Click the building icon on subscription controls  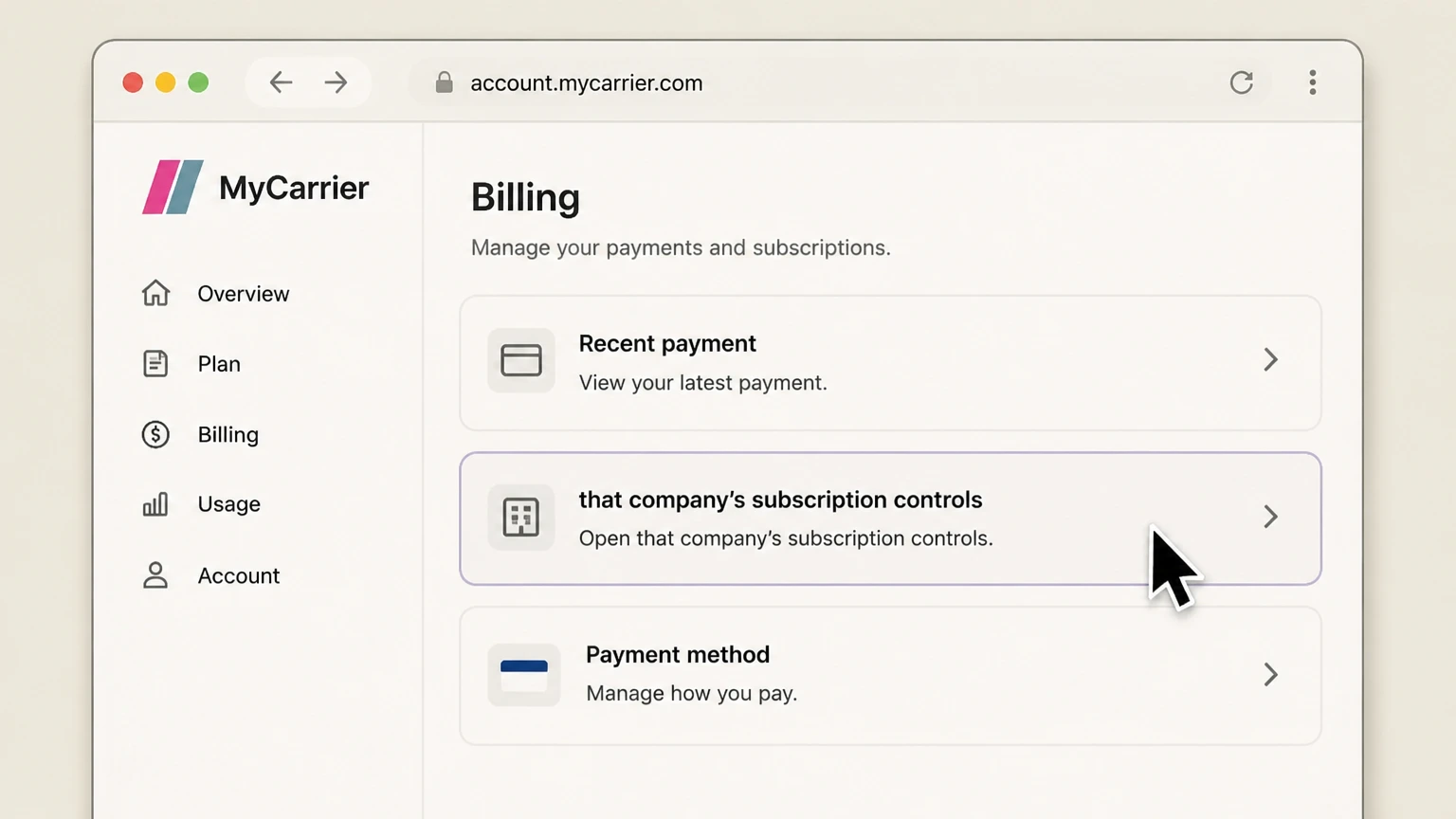521,518
